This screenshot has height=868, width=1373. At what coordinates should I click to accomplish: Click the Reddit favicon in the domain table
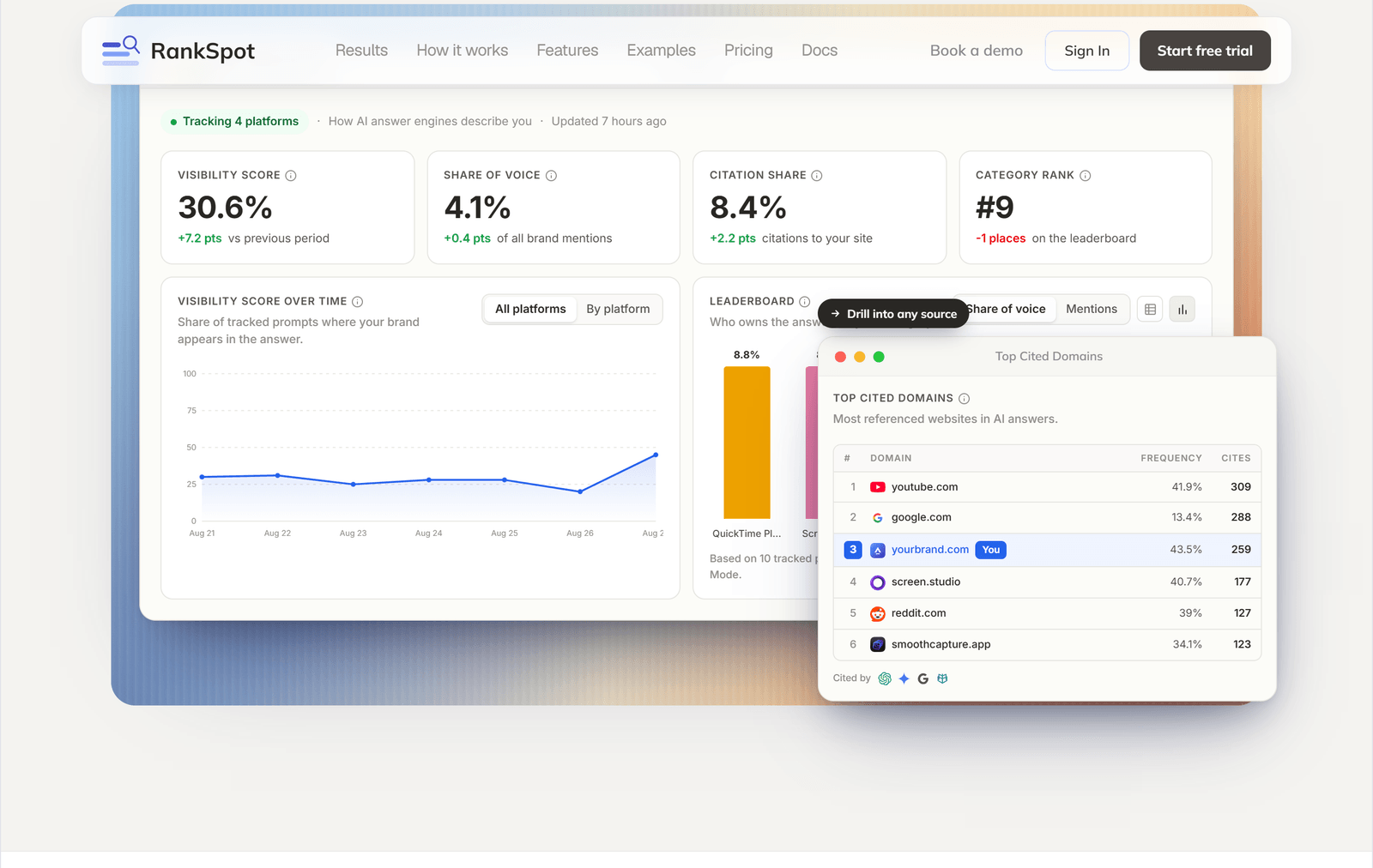click(x=878, y=614)
